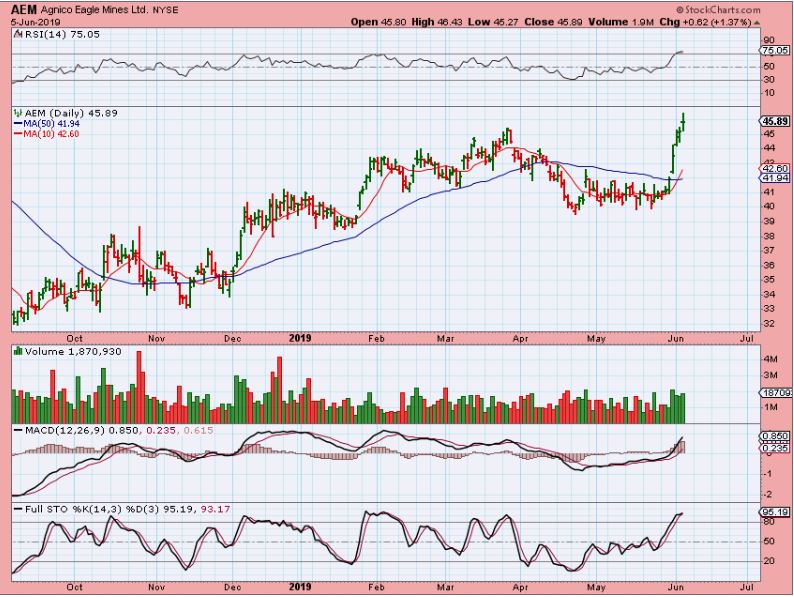This screenshot has height=597, width=794.
Task: Click the blue MA(50) legend line swatch
Action: [x=18, y=124]
